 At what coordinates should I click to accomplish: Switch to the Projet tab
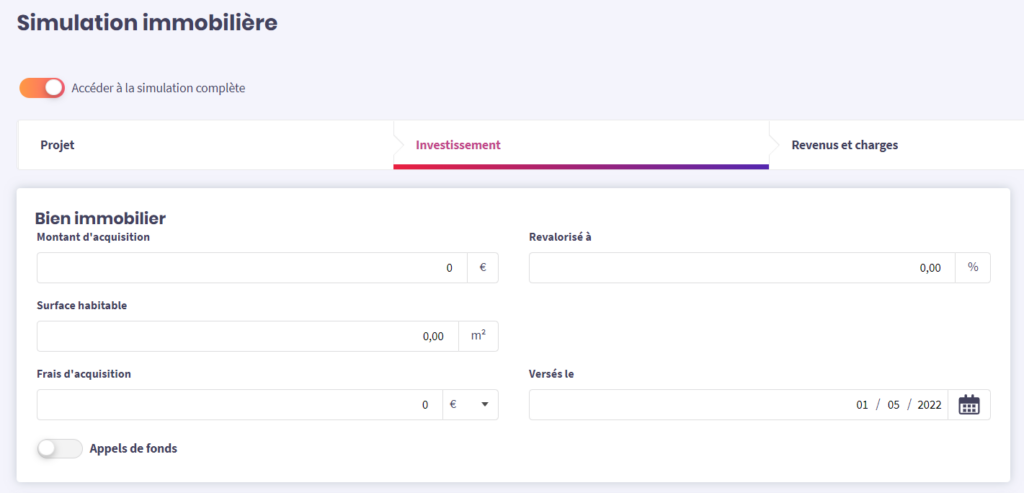point(57,145)
